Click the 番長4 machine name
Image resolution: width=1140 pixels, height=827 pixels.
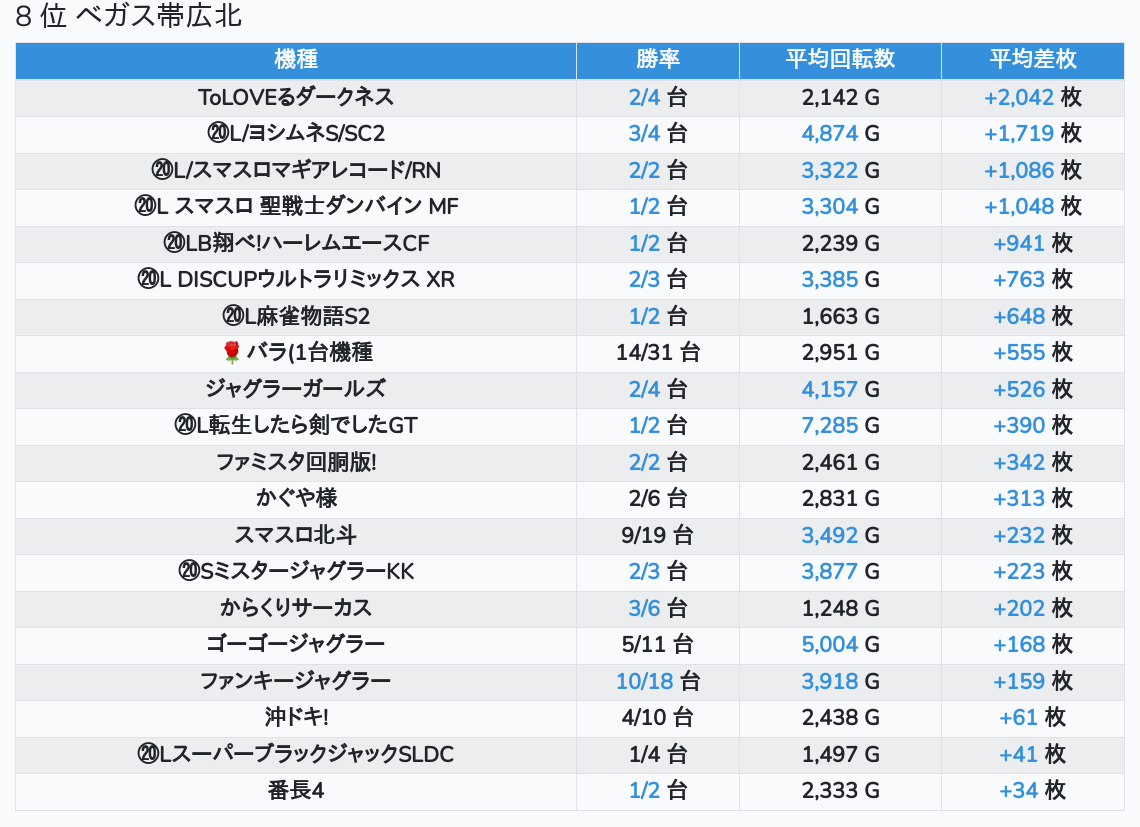[296, 791]
